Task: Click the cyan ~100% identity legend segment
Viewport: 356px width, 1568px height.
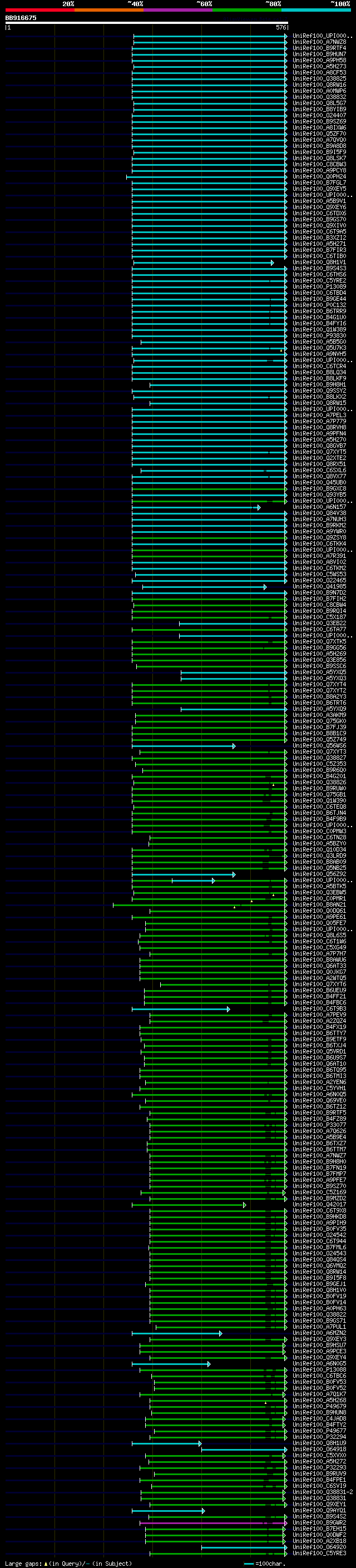Action: 316,10
